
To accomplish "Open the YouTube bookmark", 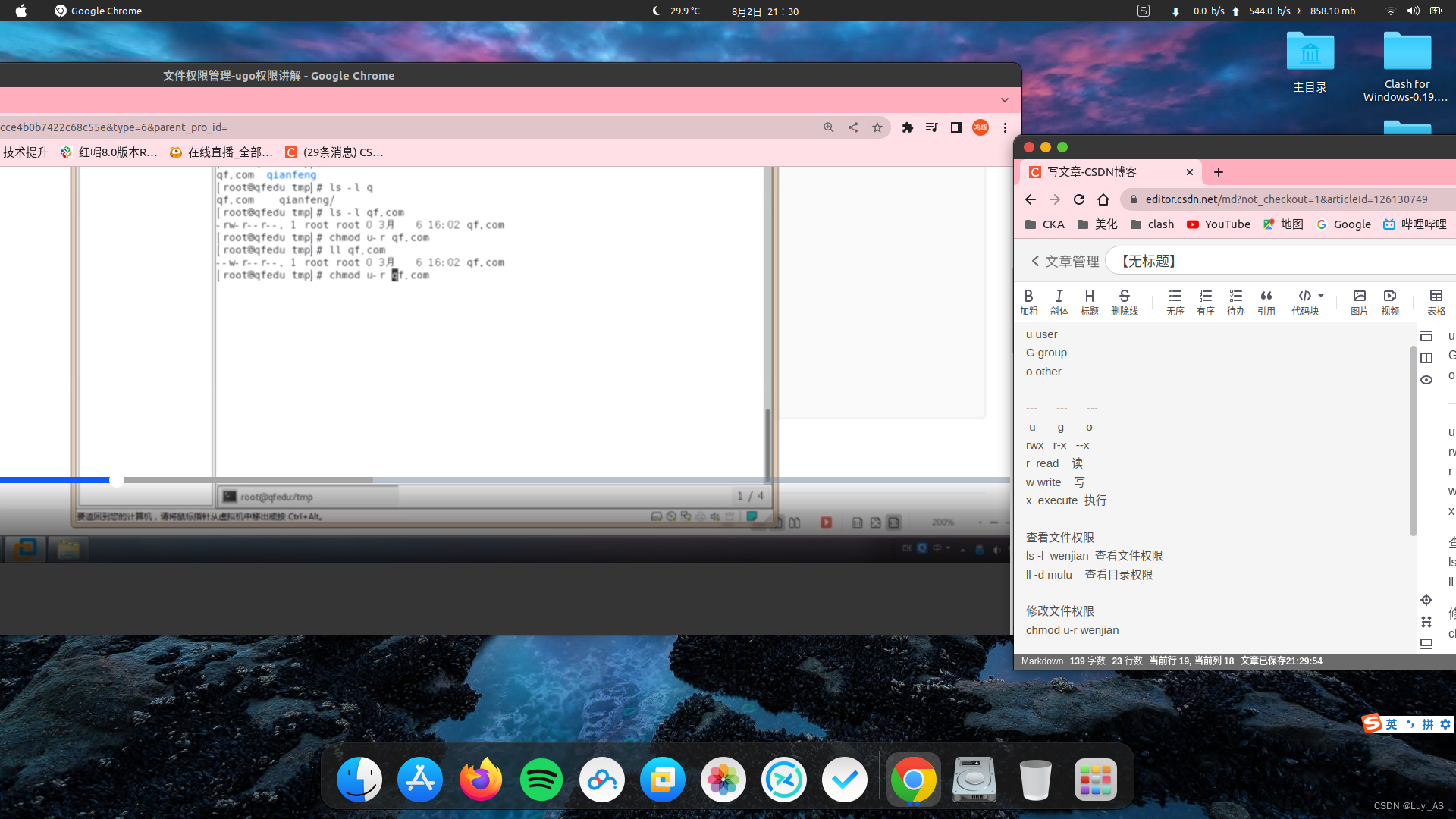I will pyautogui.click(x=1218, y=224).
